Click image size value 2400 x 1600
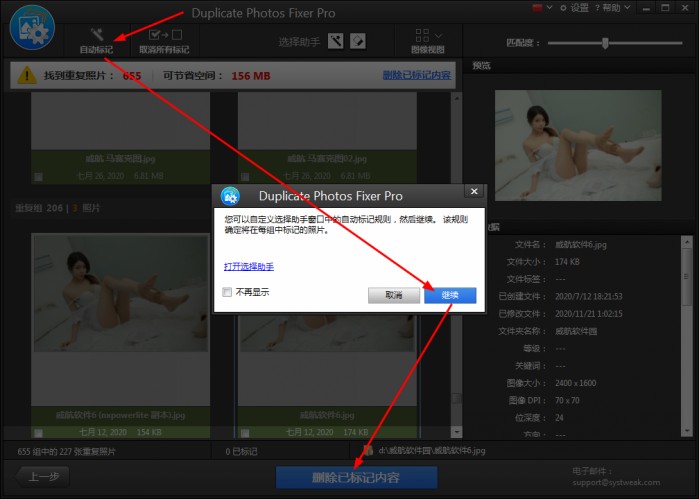 576,383
